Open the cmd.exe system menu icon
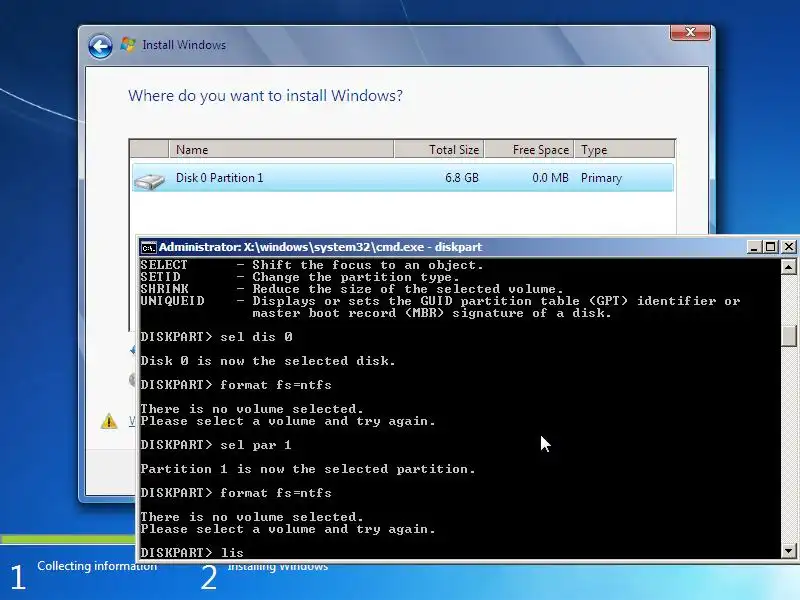Viewport: 800px width, 600px height. point(148,247)
